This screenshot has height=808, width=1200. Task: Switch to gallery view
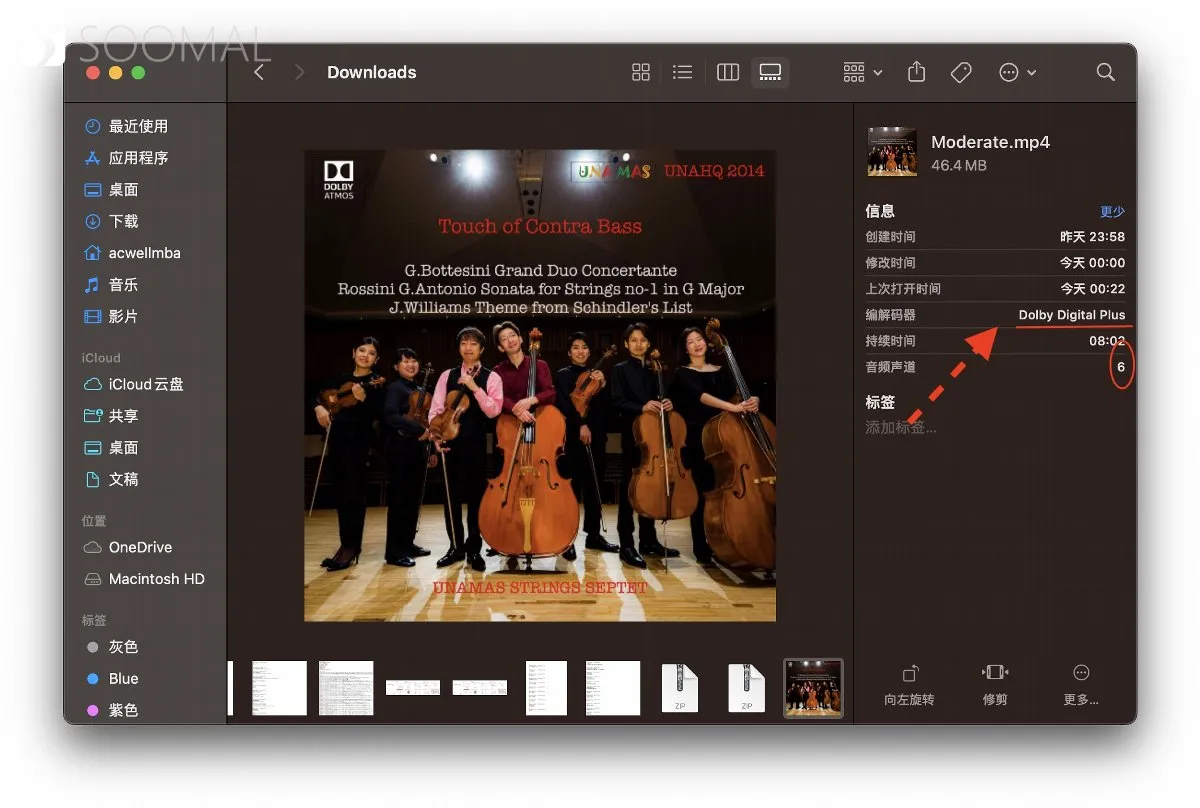coord(770,72)
